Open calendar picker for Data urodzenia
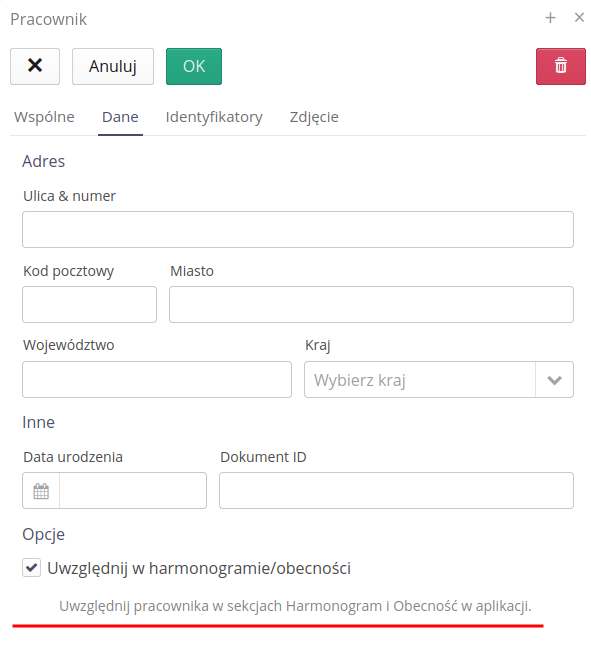 coord(41,491)
